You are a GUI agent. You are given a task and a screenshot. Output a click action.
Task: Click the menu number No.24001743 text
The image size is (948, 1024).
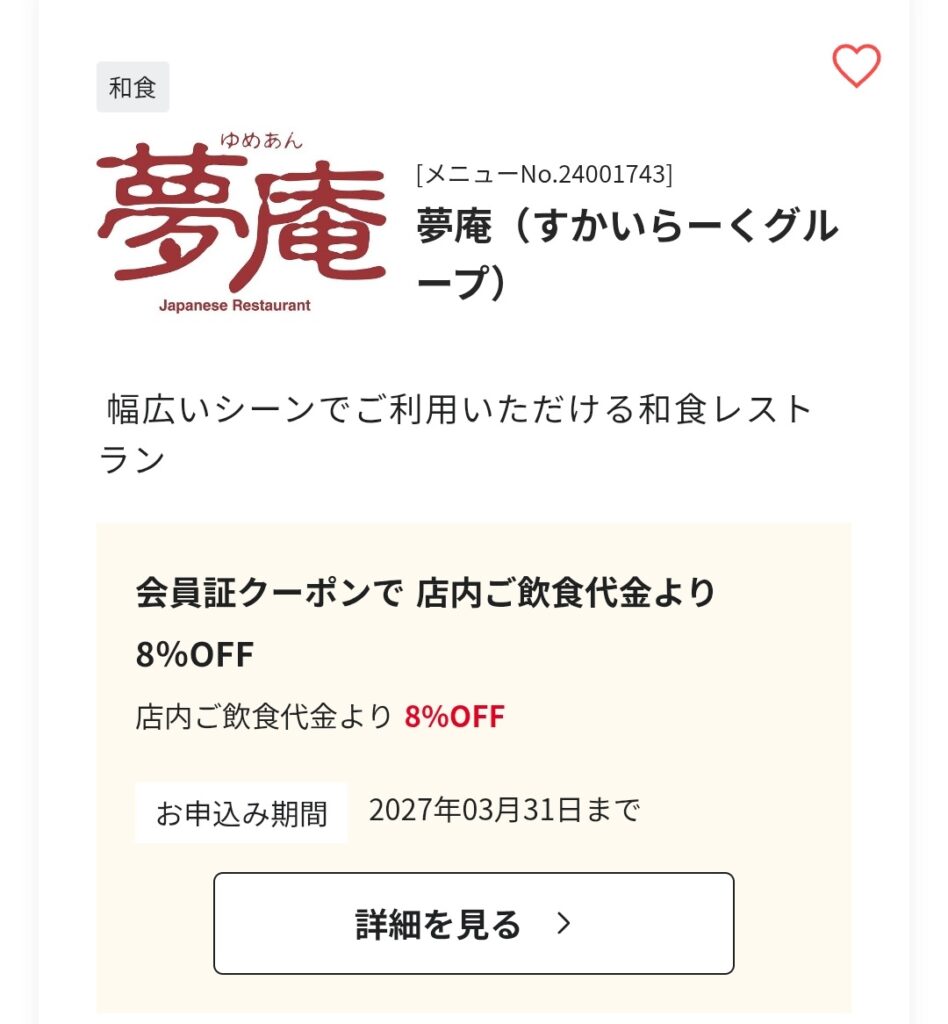coord(545,174)
